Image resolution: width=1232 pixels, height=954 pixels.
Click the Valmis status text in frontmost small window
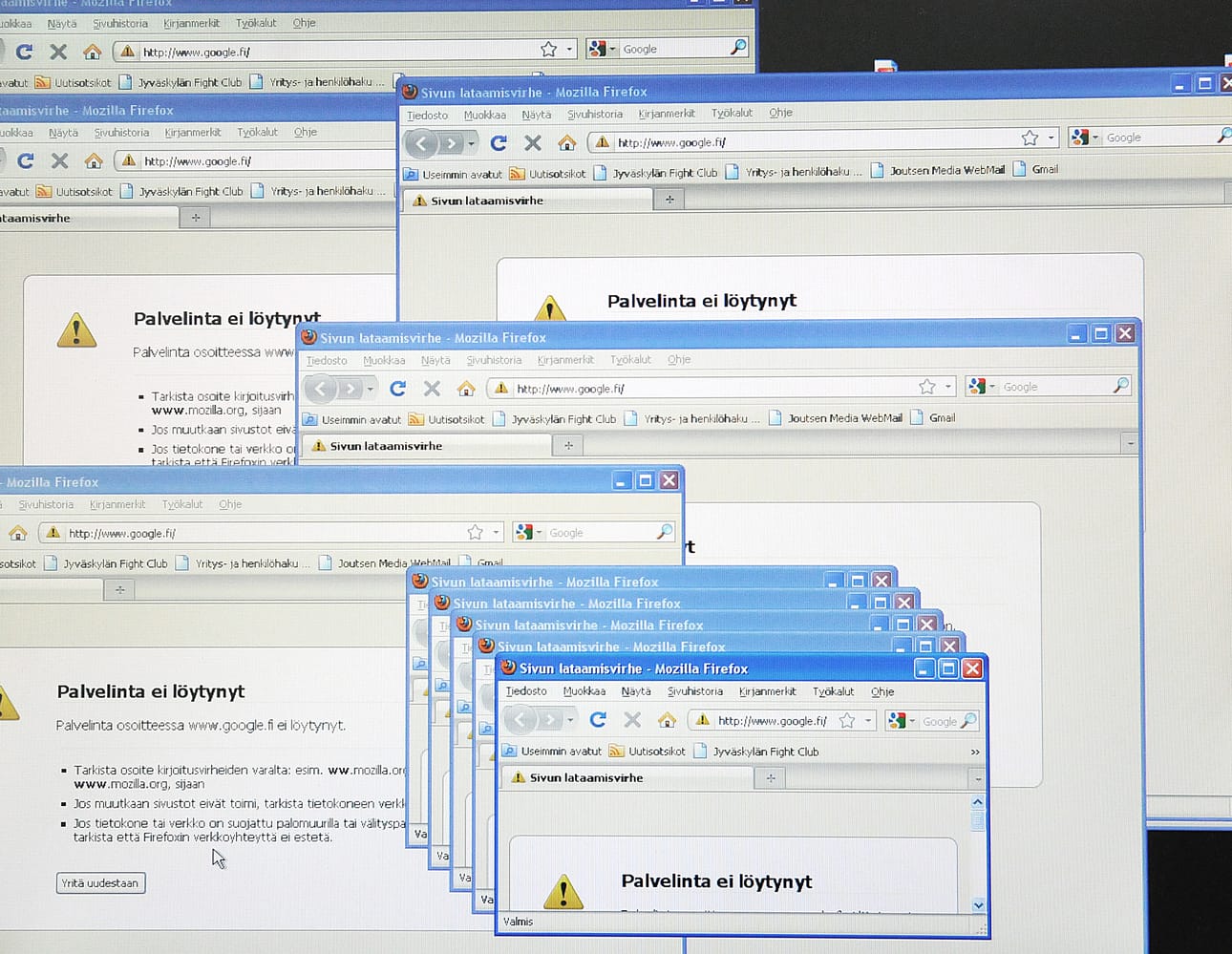point(519,922)
